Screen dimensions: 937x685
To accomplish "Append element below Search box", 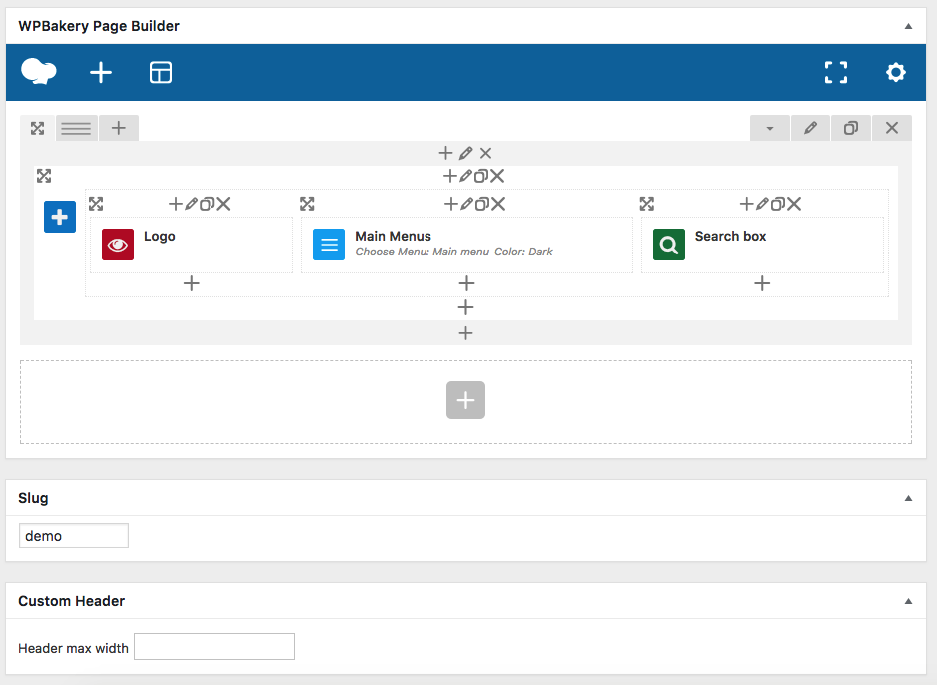I will pyautogui.click(x=762, y=283).
